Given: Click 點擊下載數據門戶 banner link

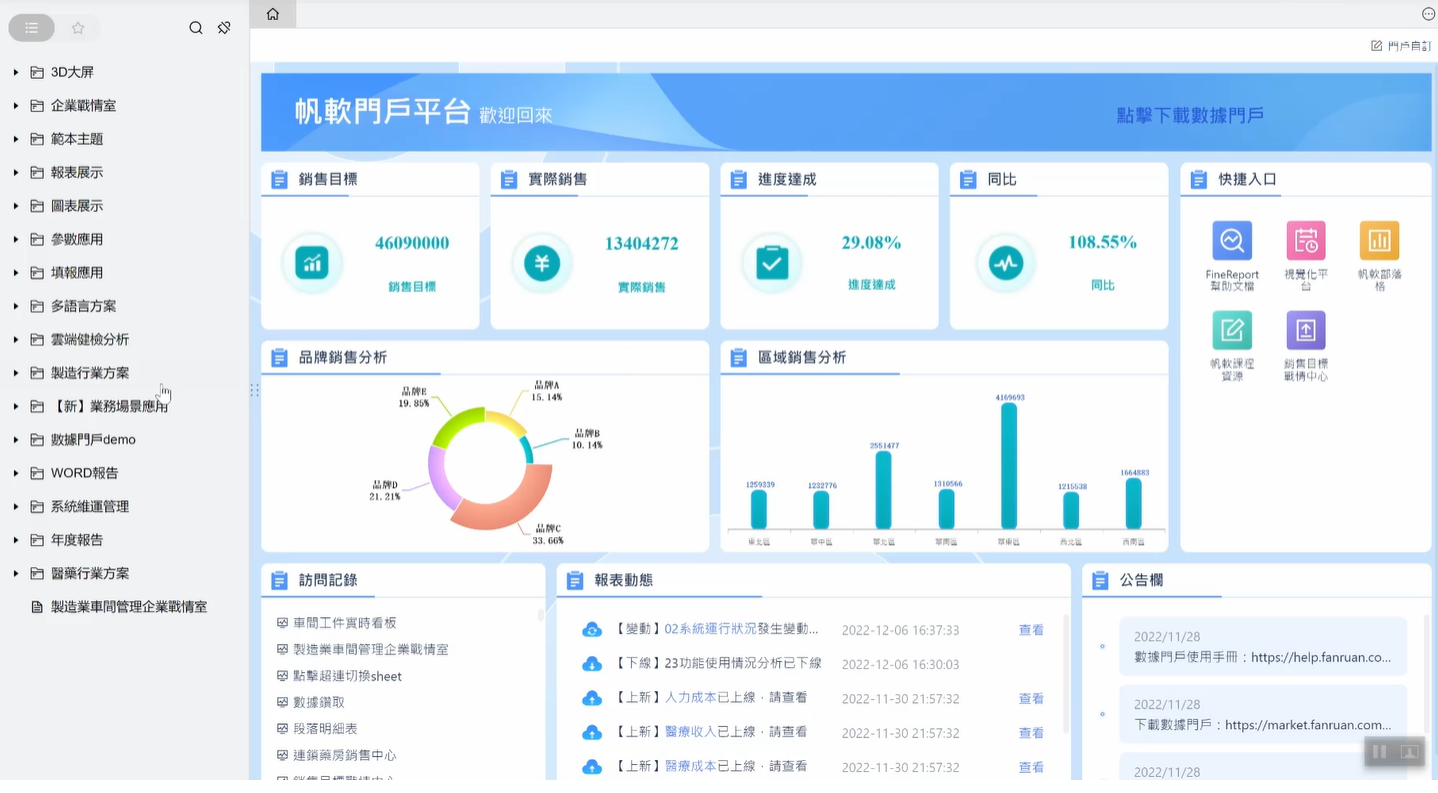Looking at the screenshot, I should point(1190,115).
